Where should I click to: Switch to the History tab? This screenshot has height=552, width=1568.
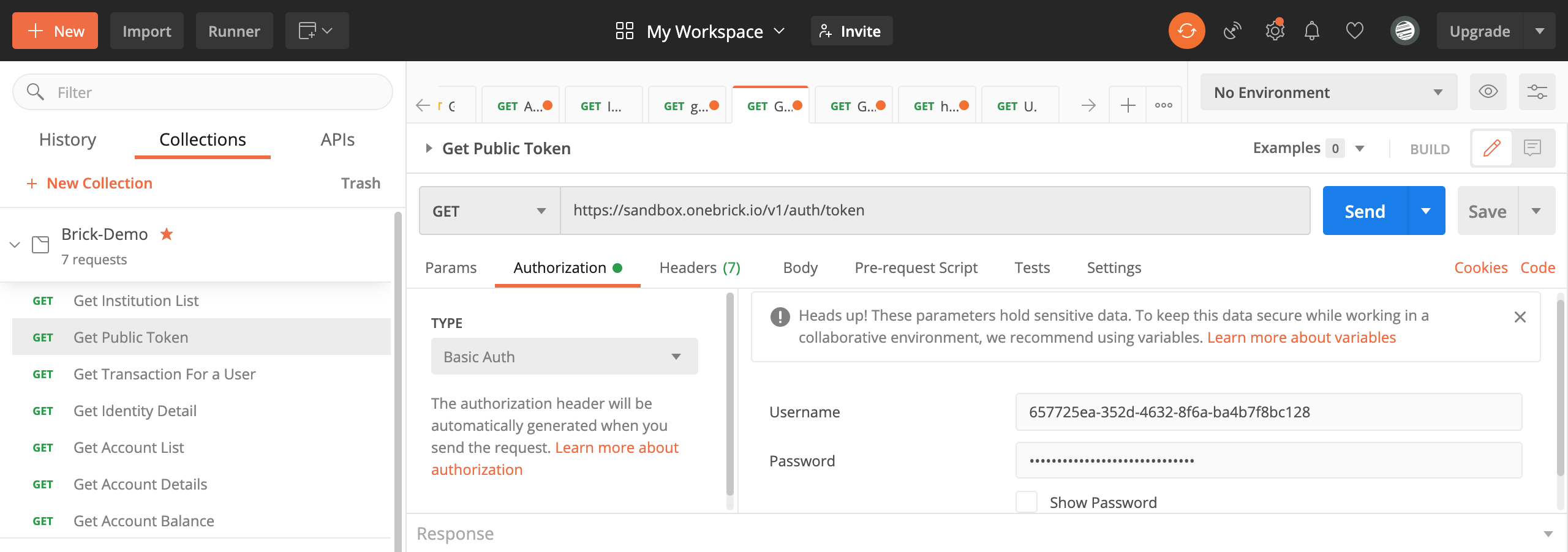coord(67,140)
